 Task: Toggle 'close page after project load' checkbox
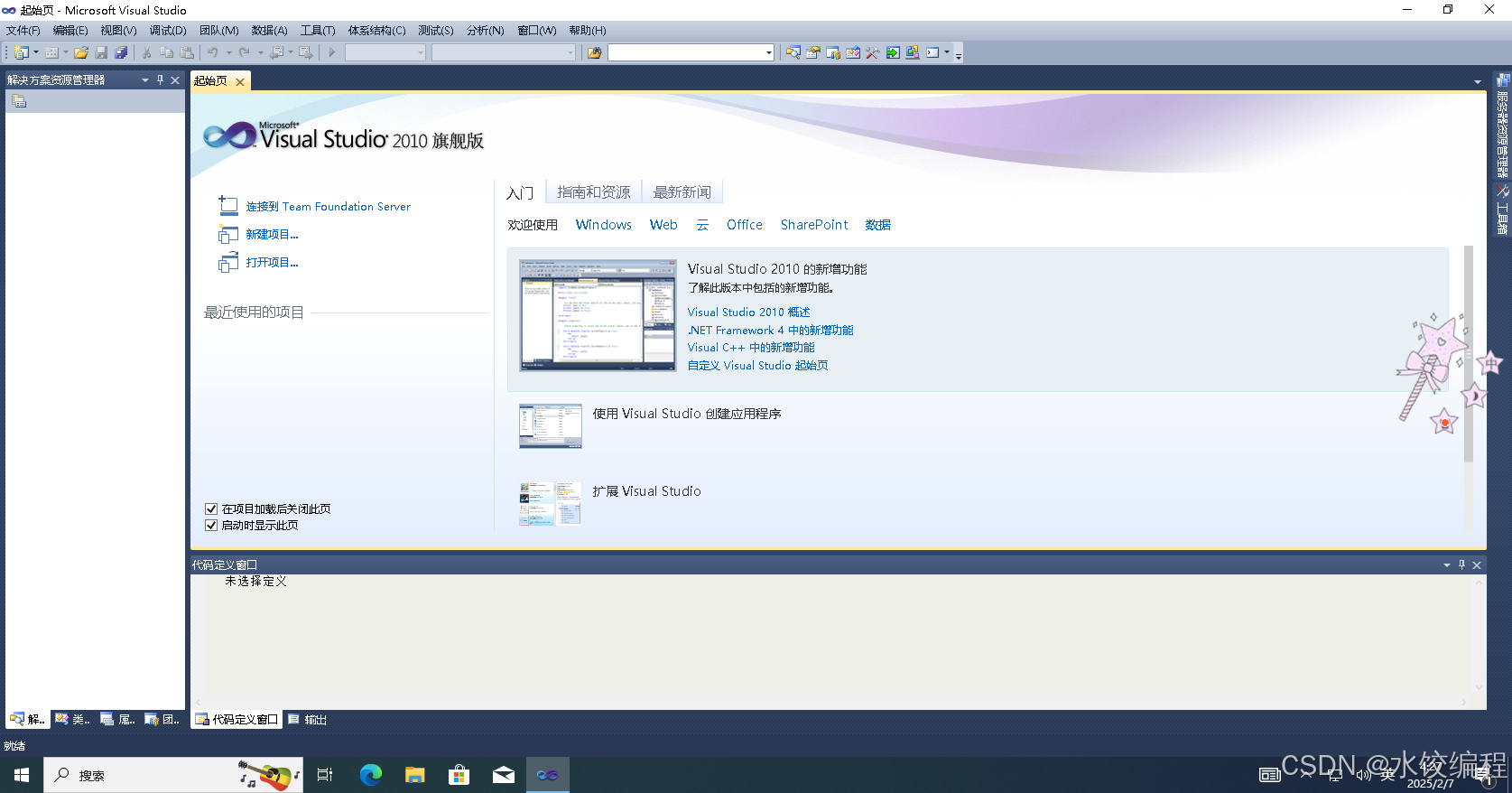coord(211,508)
